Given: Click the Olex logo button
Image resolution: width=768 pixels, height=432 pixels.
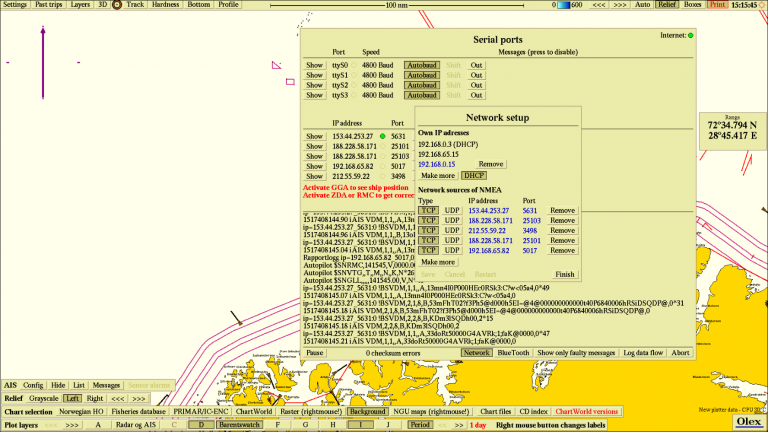Looking at the screenshot, I should click(x=748, y=421).
